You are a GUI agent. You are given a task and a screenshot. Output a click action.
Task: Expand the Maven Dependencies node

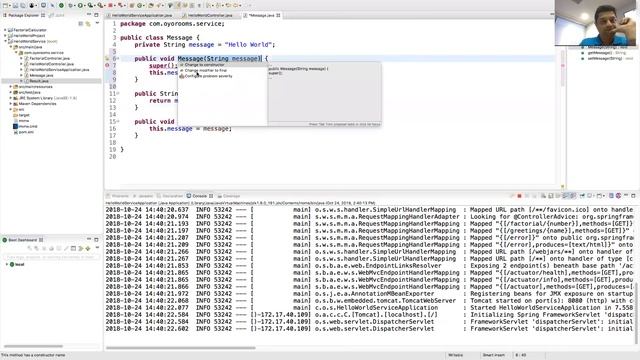(x=11, y=104)
